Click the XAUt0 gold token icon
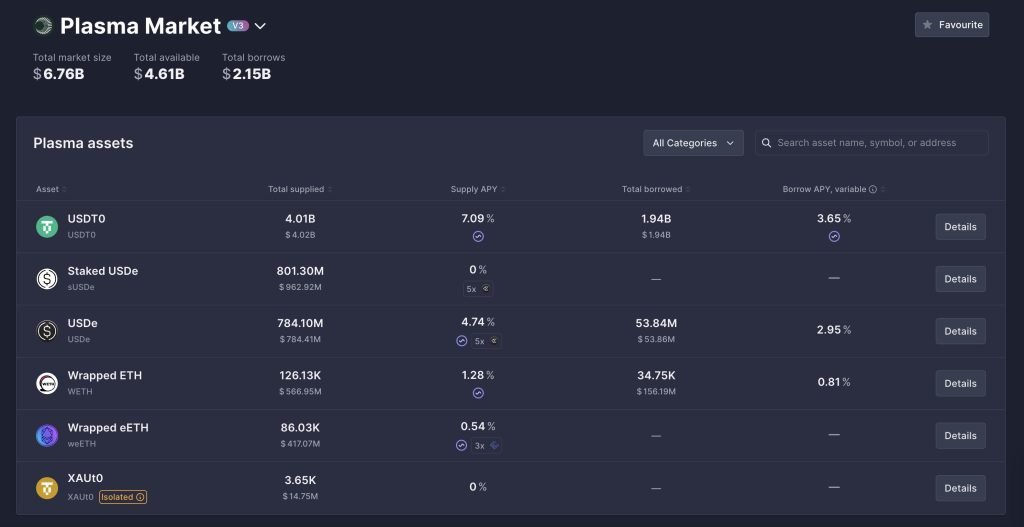The image size is (1024, 527). click(x=47, y=487)
